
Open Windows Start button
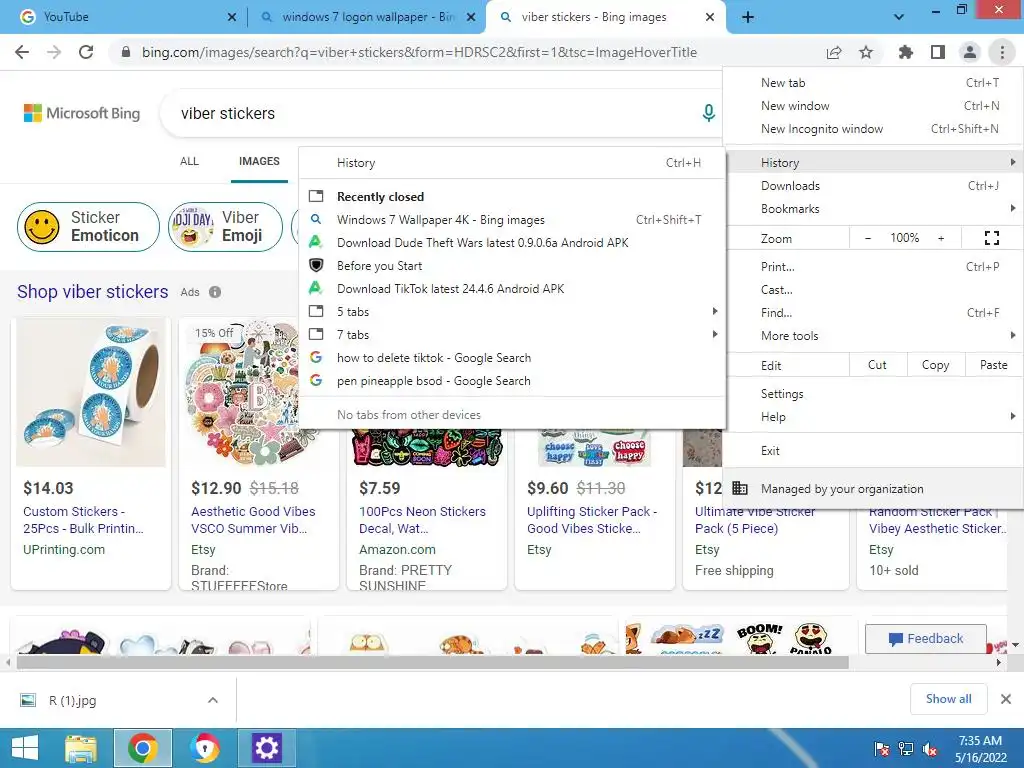(25, 748)
